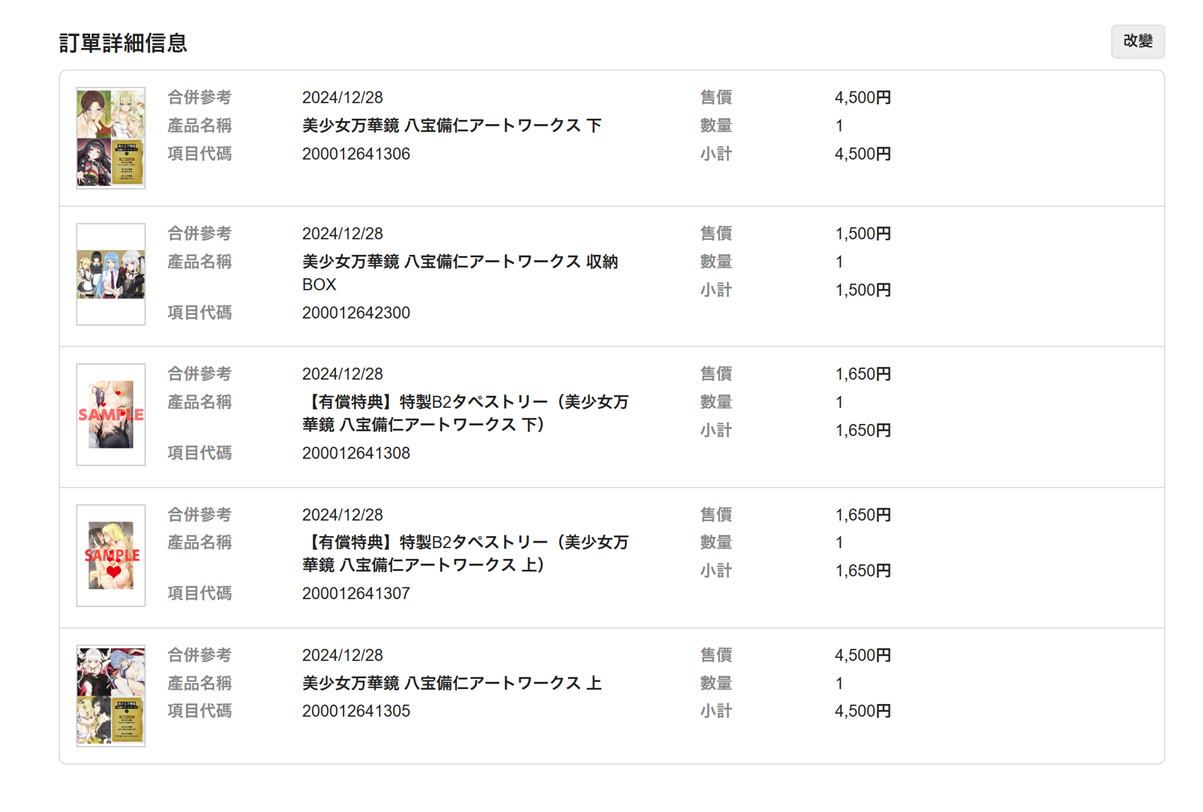Click the 2024/12/28 date of first item
This screenshot has width=1203, height=812.
[342, 98]
